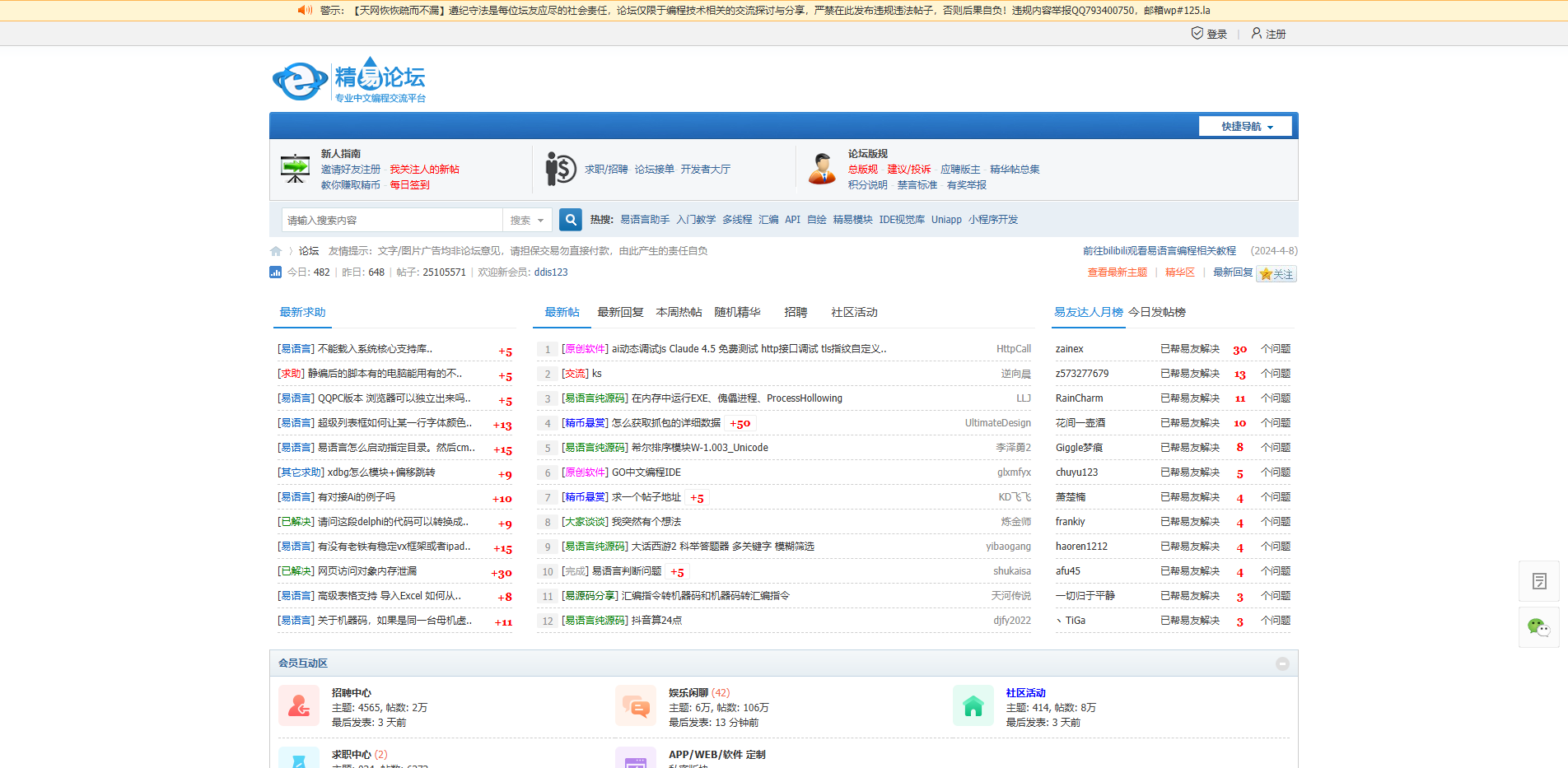This screenshot has width=1568, height=768.
Task: Open the 搜索 search type dropdown
Action: [x=527, y=220]
